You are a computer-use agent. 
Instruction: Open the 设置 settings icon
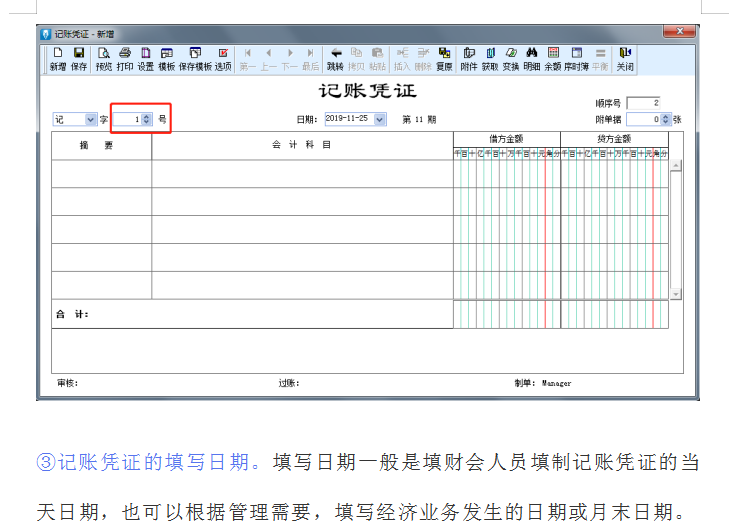146,59
